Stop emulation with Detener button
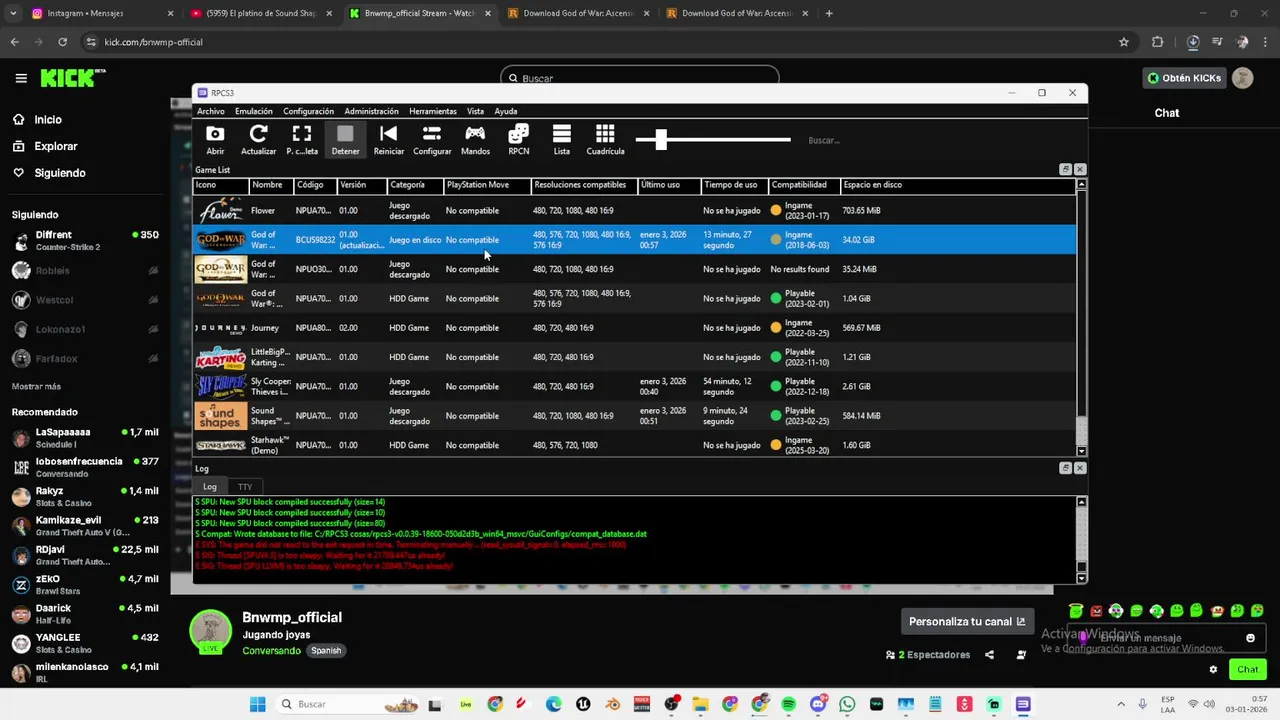This screenshot has width=1280, height=720. [345, 140]
